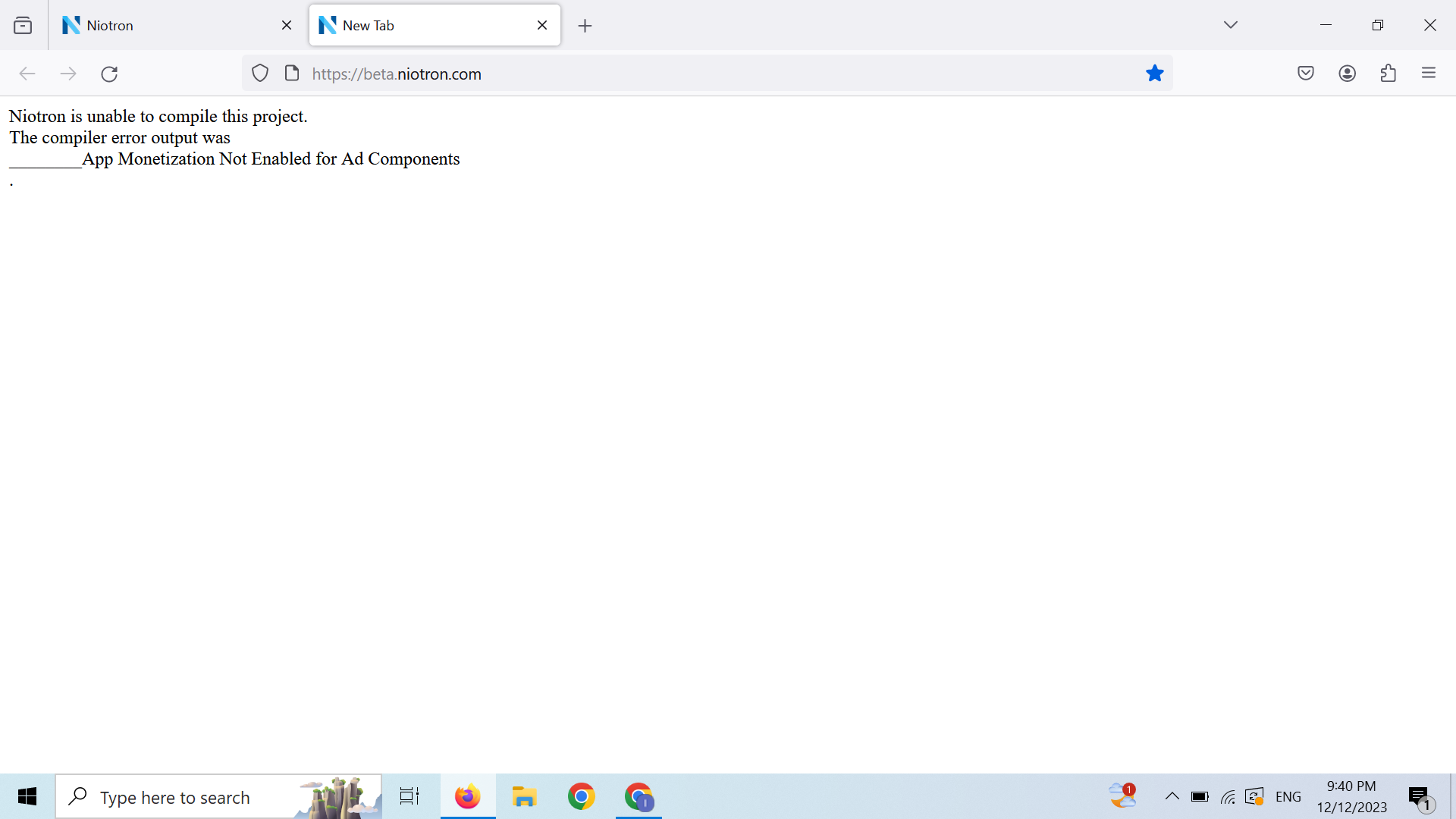
Task: Click 'App Monetization Not Enabled for Ad Components' text
Action: [x=271, y=159]
